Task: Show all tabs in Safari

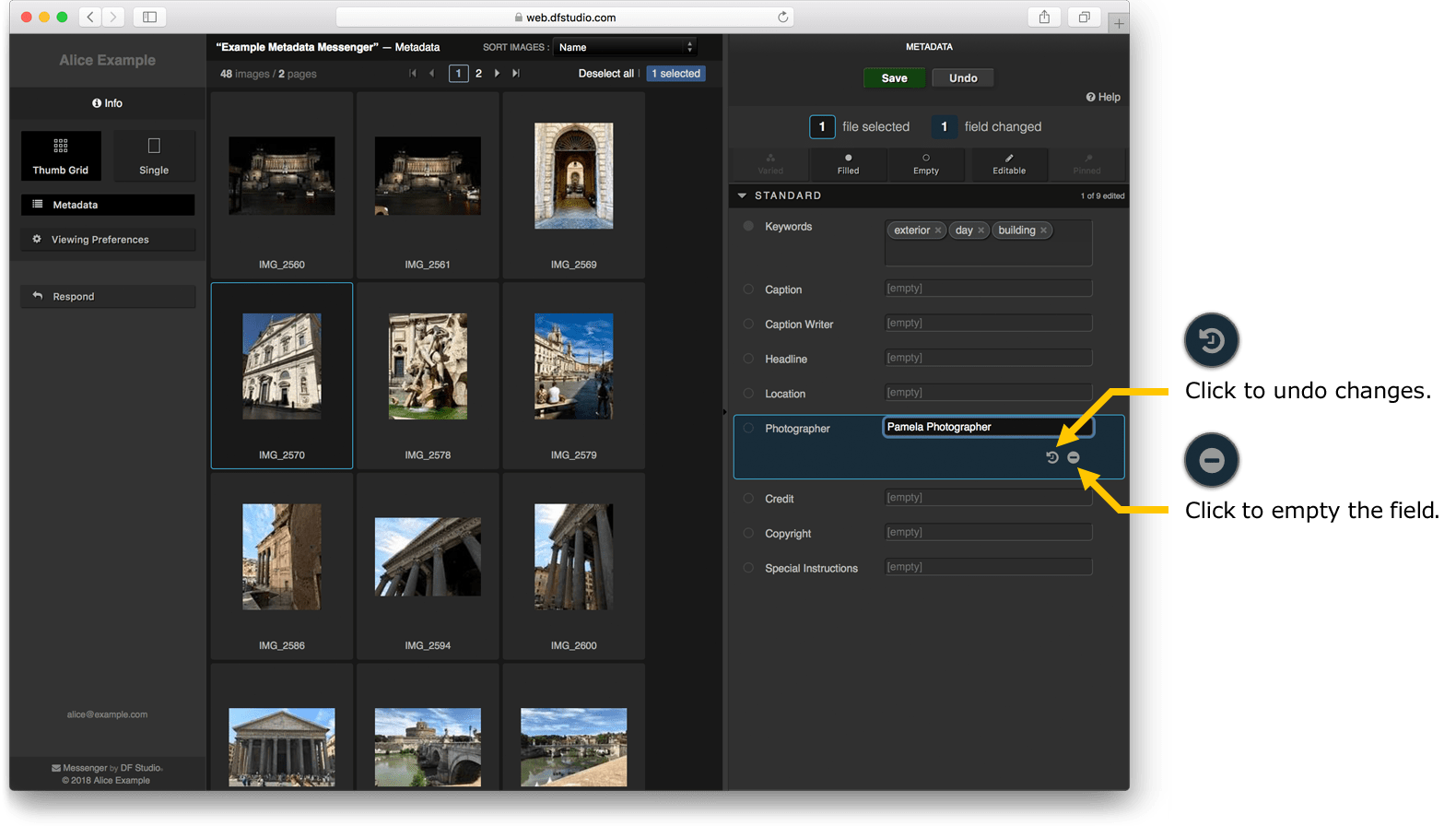Action: (1084, 17)
